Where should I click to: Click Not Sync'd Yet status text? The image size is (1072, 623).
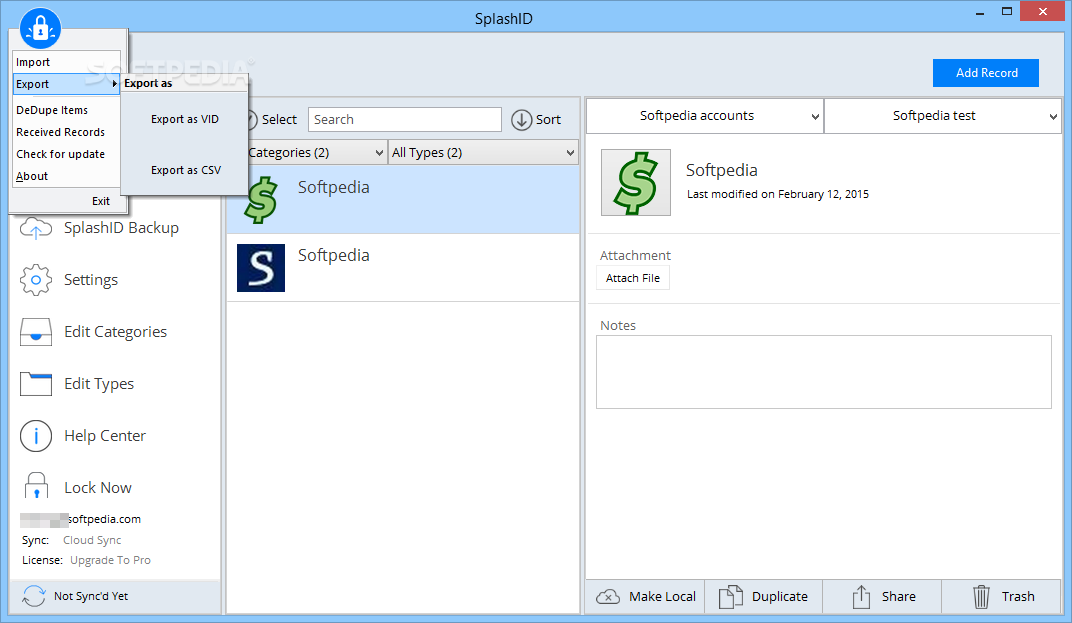[x=91, y=596]
